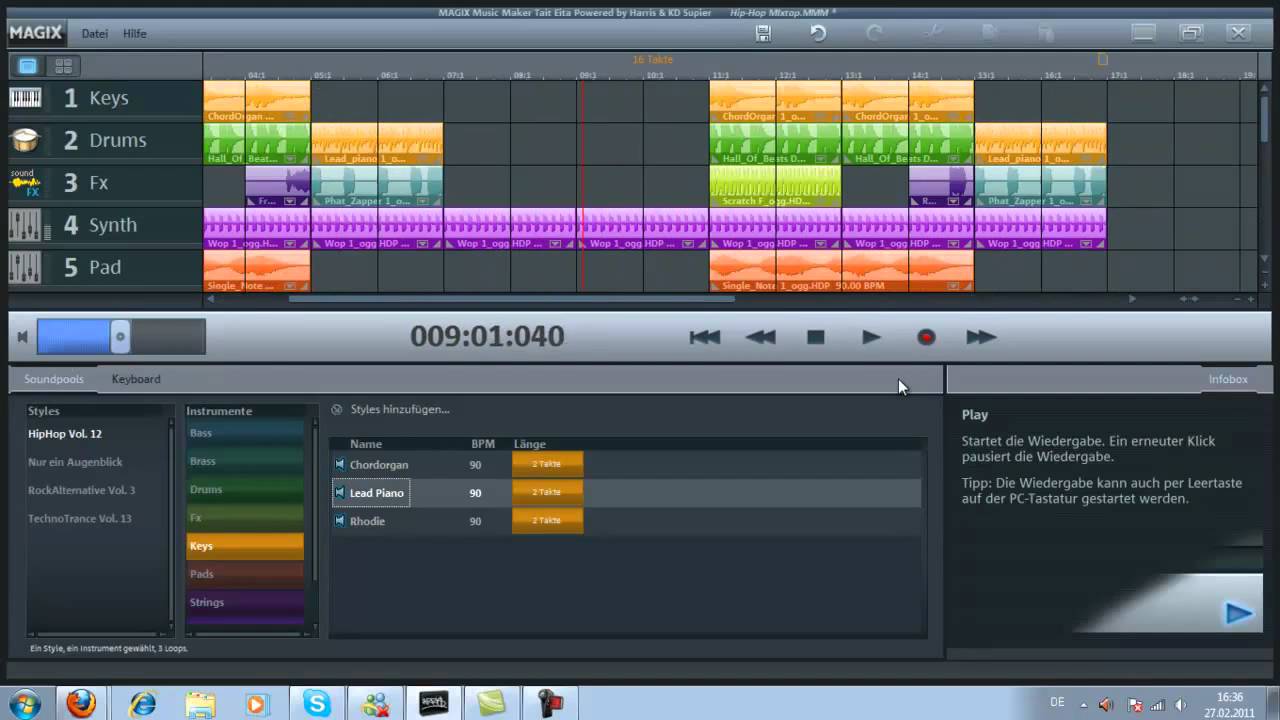This screenshot has height=720, width=1280.
Task: Open dropdown arrow on Scratch F clip
Action: coord(822,201)
